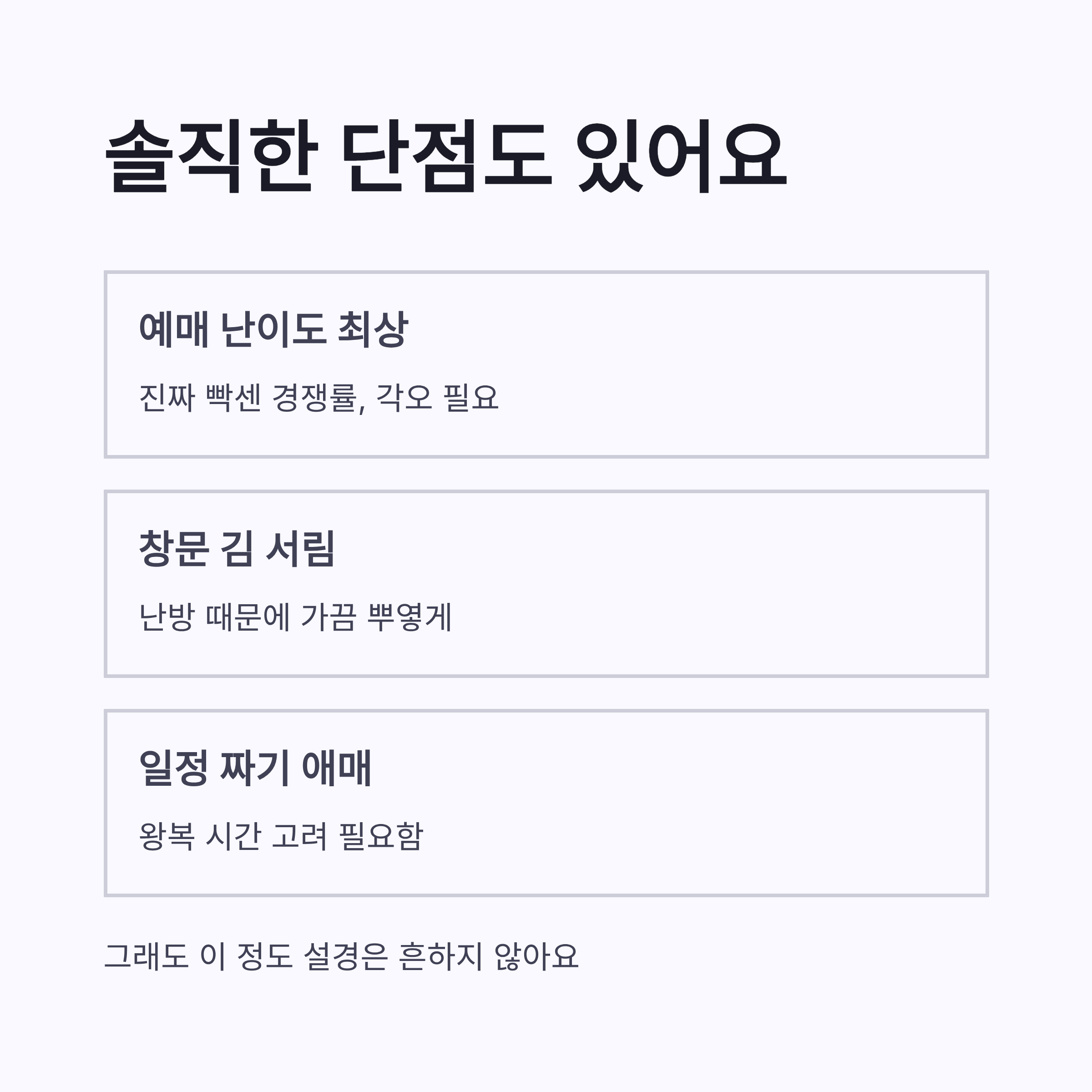
Task: Click the word 애매 in third card heading
Action: tap(337, 768)
